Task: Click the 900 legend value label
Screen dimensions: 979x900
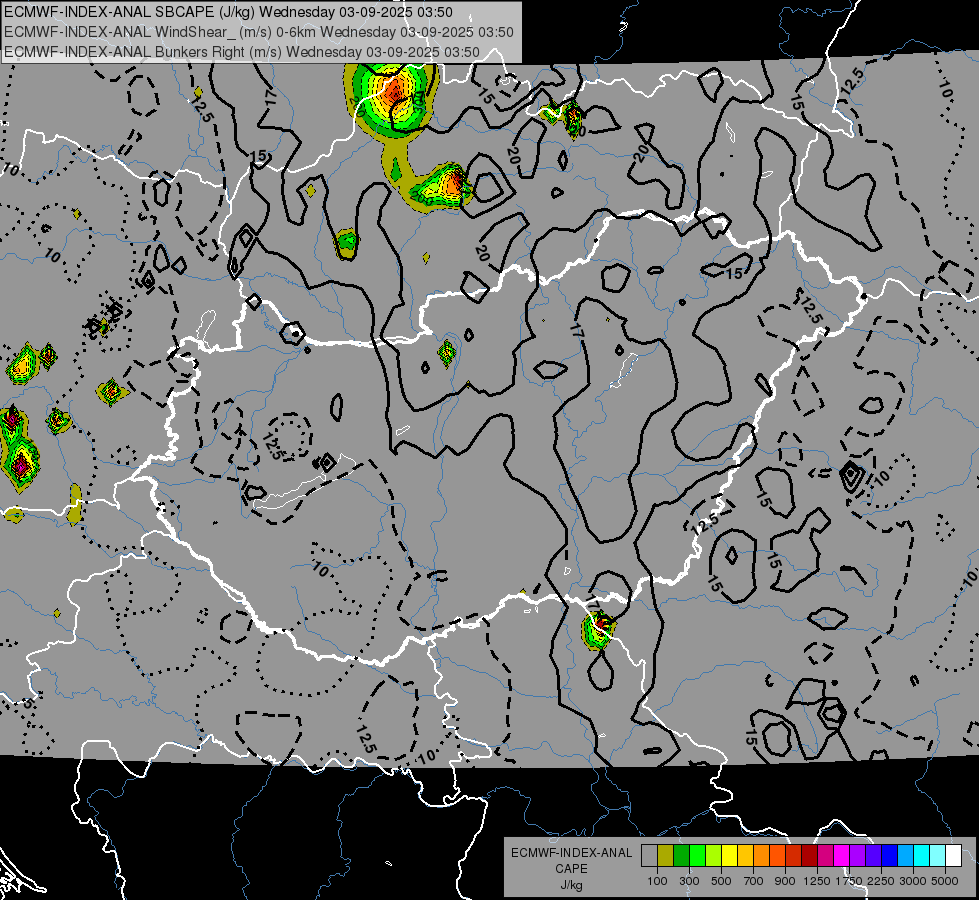Action: 785,881
